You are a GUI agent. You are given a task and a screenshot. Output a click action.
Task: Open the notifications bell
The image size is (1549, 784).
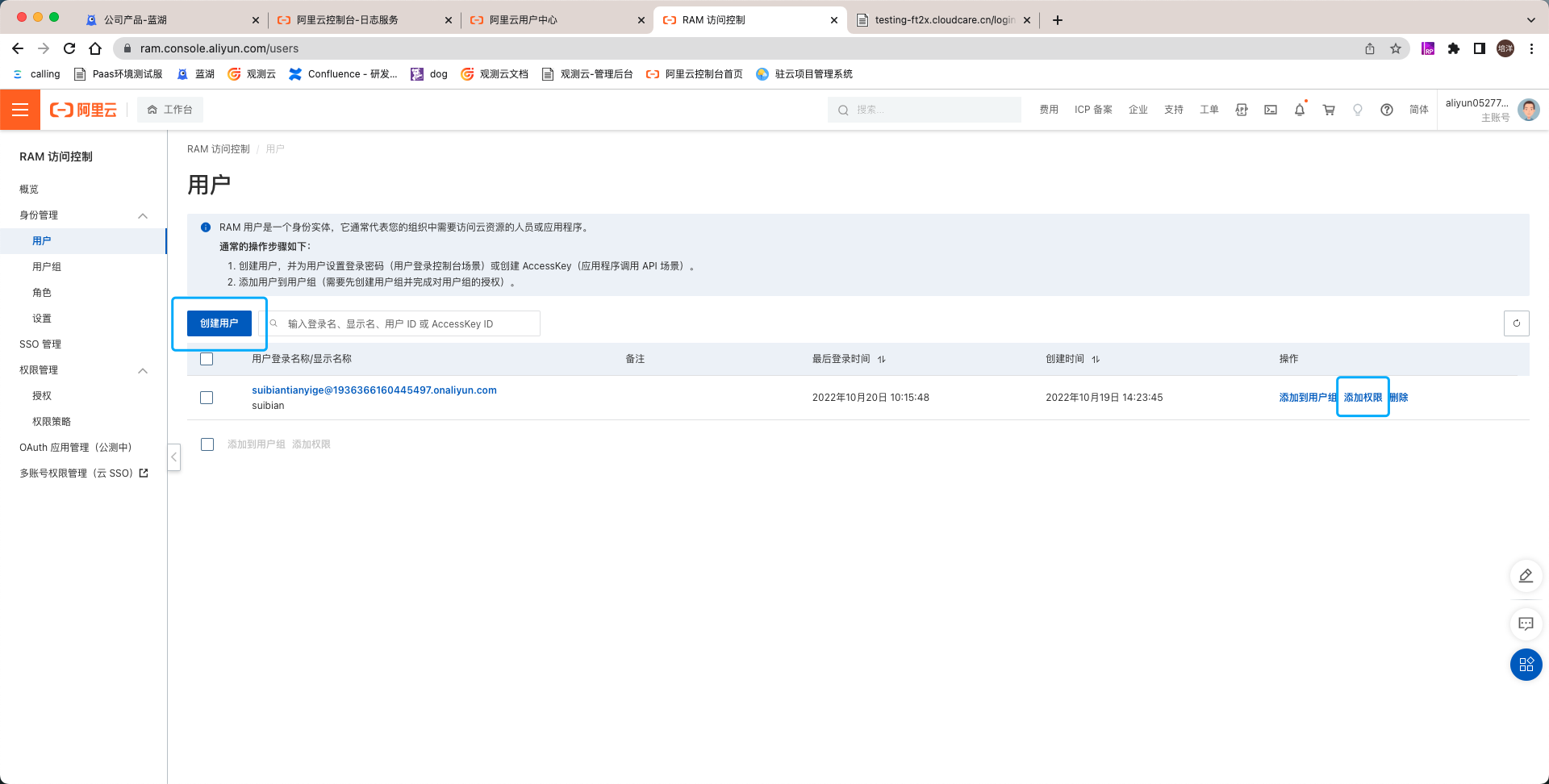[x=1300, y=110]
